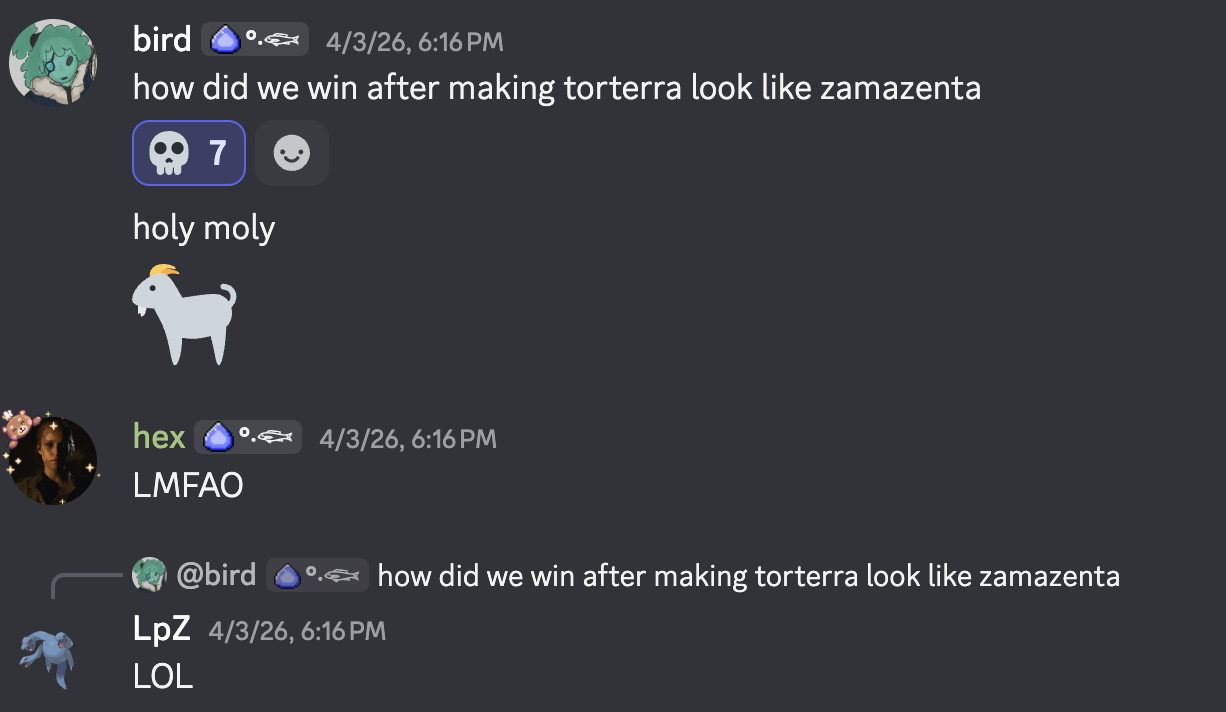The height and width of the screenshot is (712, 1226).
Task: Click the timestamp on LpZ's message
Action: (297, 630)
